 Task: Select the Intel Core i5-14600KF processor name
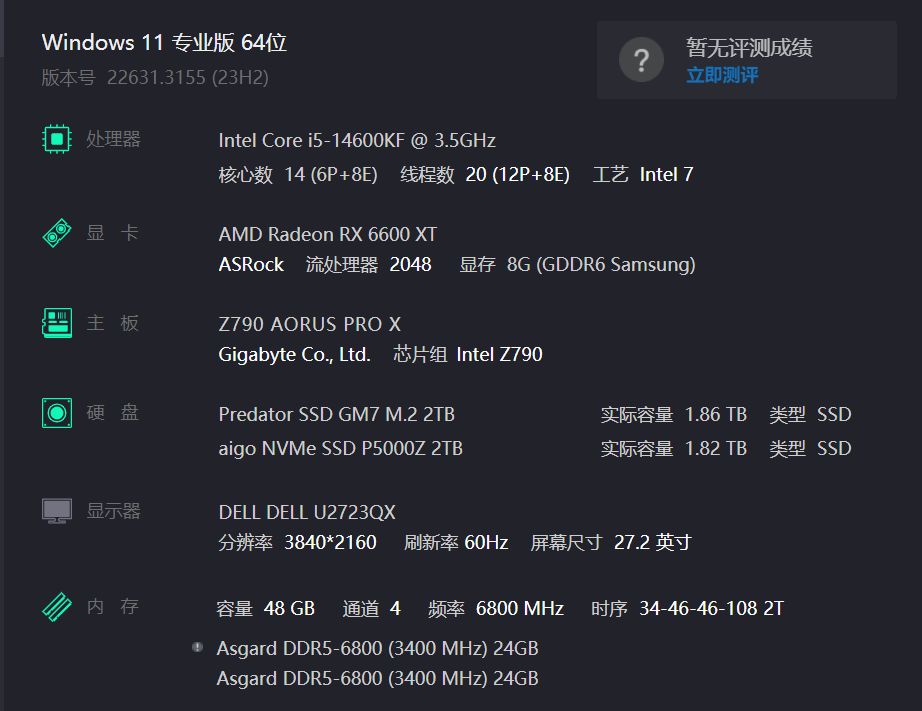[x=357, y=140]
